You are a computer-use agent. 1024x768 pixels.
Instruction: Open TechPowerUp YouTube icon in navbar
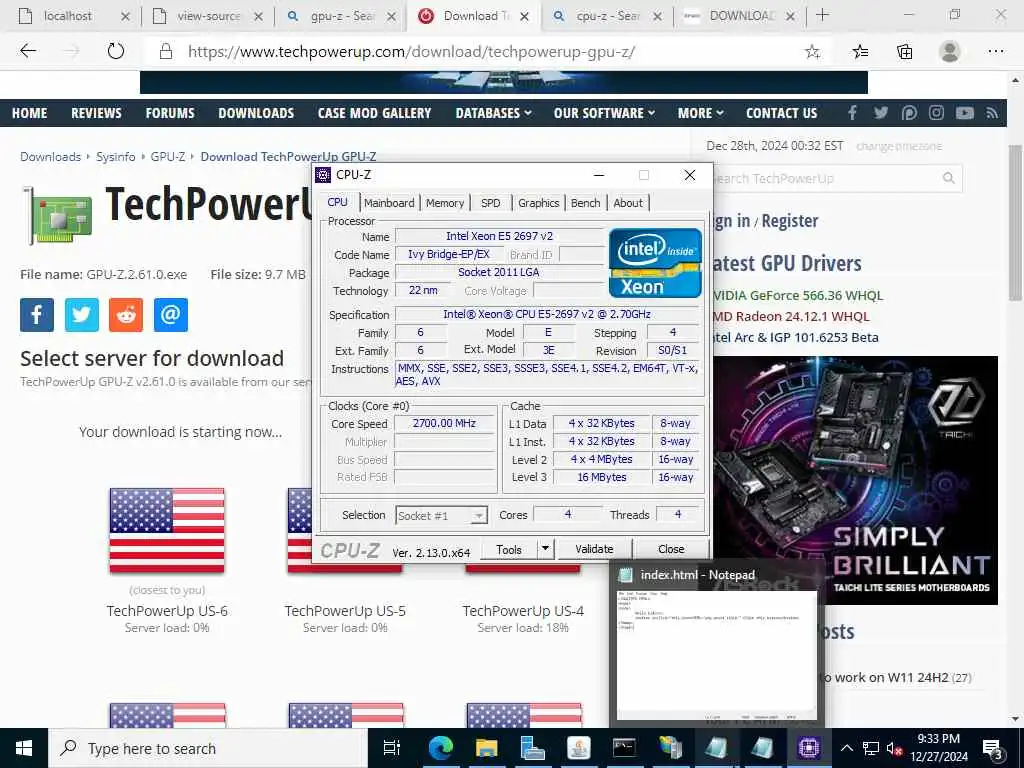(x=965, y=113)
